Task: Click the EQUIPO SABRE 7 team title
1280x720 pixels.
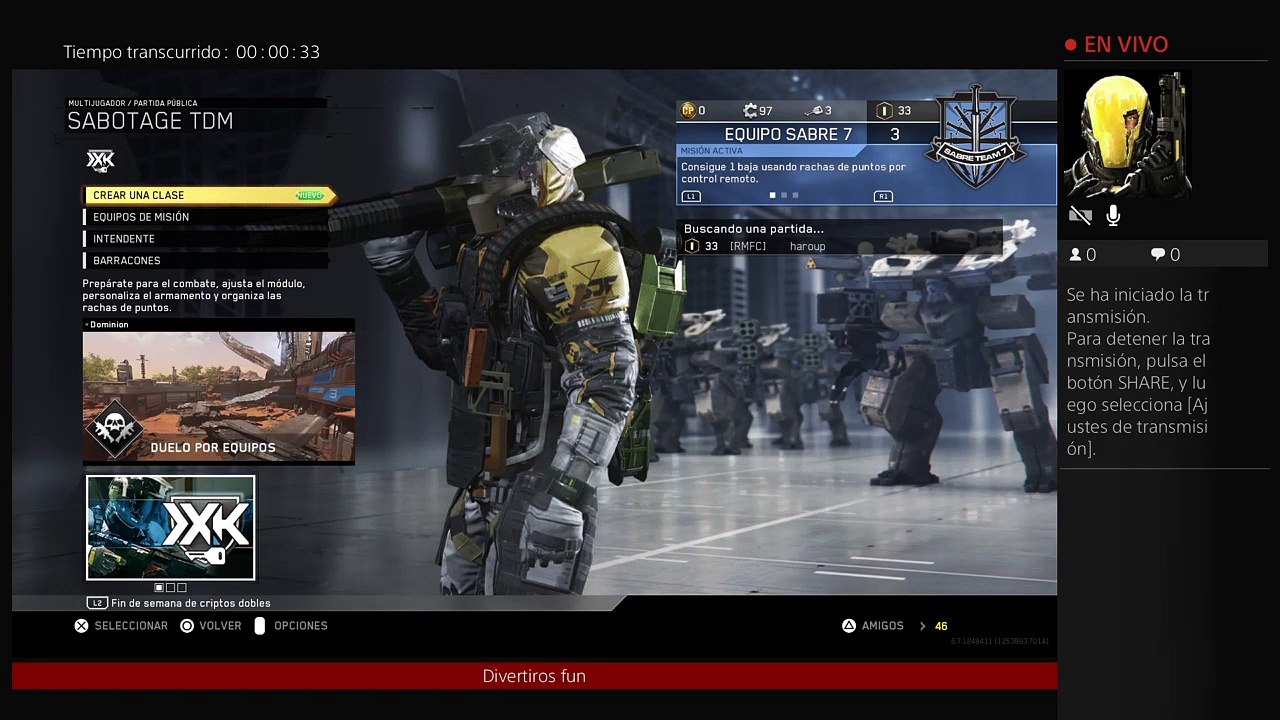Action: [x=788, y=134]
